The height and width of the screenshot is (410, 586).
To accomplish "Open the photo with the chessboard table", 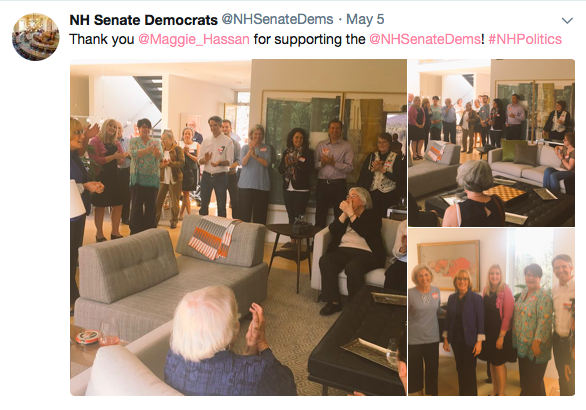I will 491,143.
